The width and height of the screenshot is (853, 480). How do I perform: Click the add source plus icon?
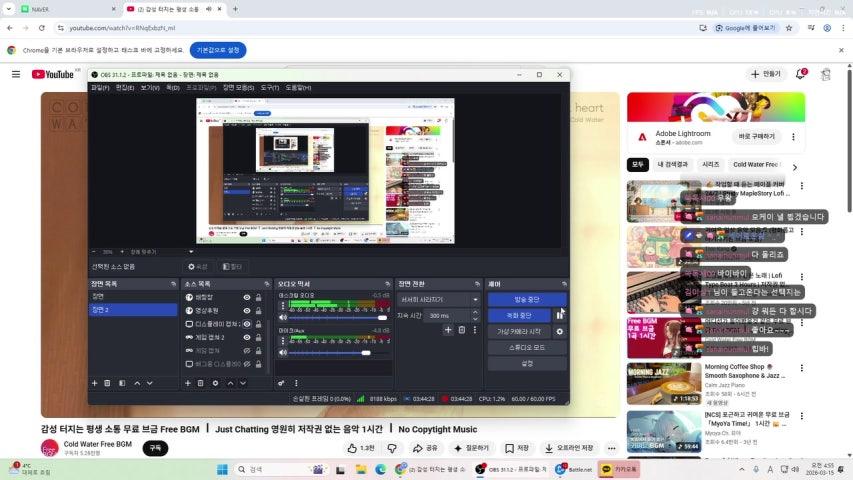tap(187, 383)
